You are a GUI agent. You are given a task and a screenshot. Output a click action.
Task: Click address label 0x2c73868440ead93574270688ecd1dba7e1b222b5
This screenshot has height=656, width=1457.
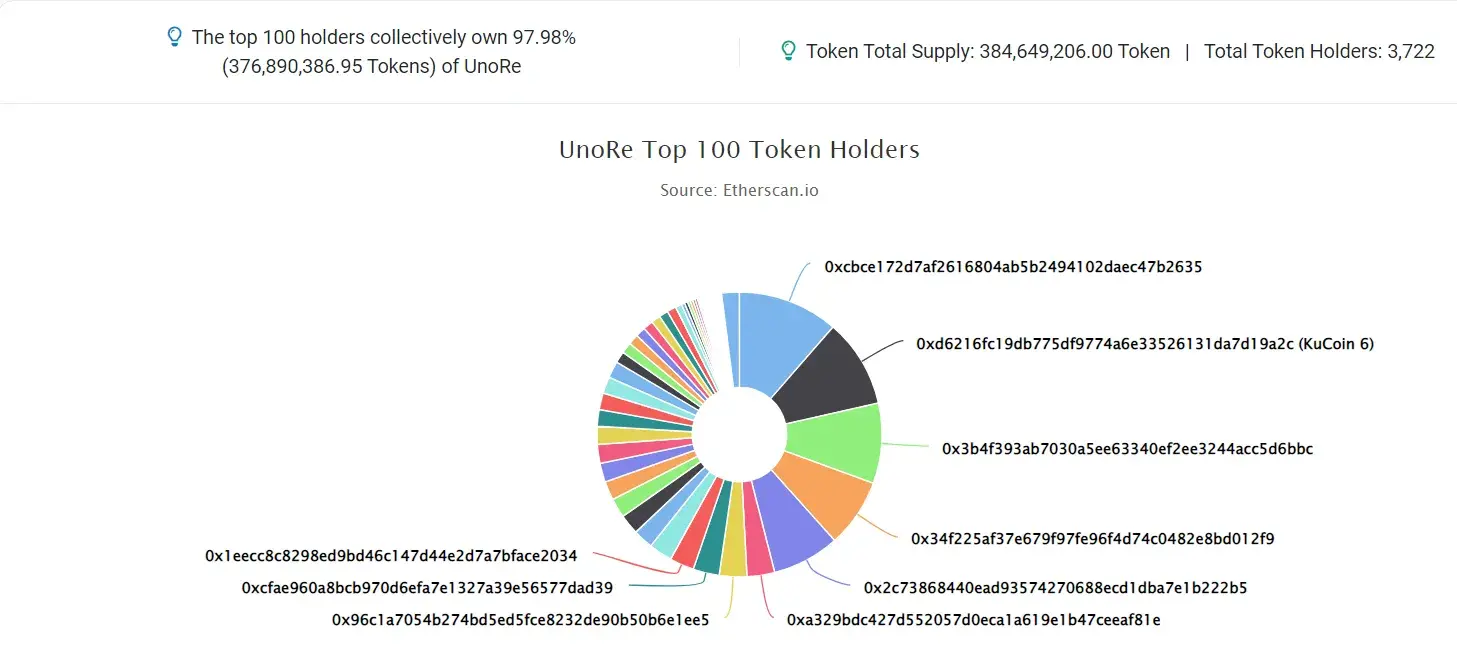tap(1055, 588)
